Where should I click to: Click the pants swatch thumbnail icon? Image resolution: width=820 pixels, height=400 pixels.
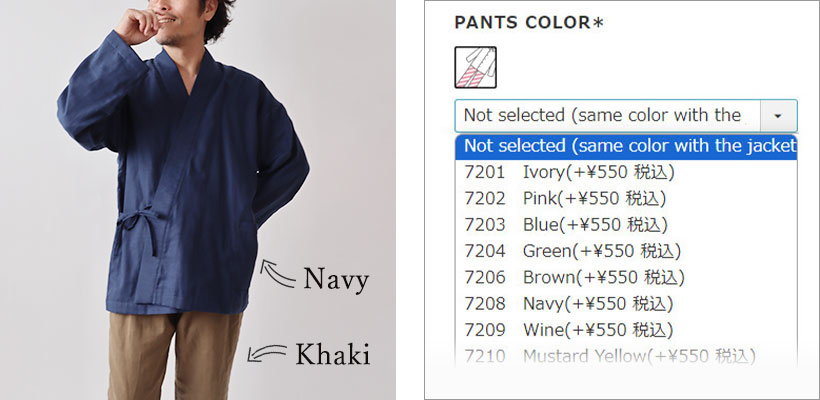tap(476, 67)
